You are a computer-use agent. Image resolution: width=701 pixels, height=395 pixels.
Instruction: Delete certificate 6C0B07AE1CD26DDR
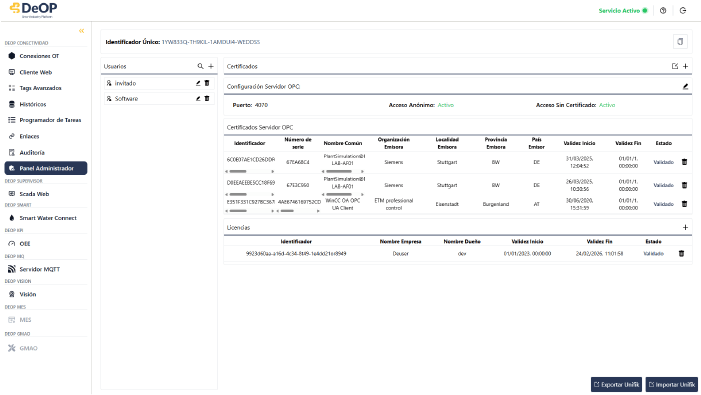pos(684,162)
